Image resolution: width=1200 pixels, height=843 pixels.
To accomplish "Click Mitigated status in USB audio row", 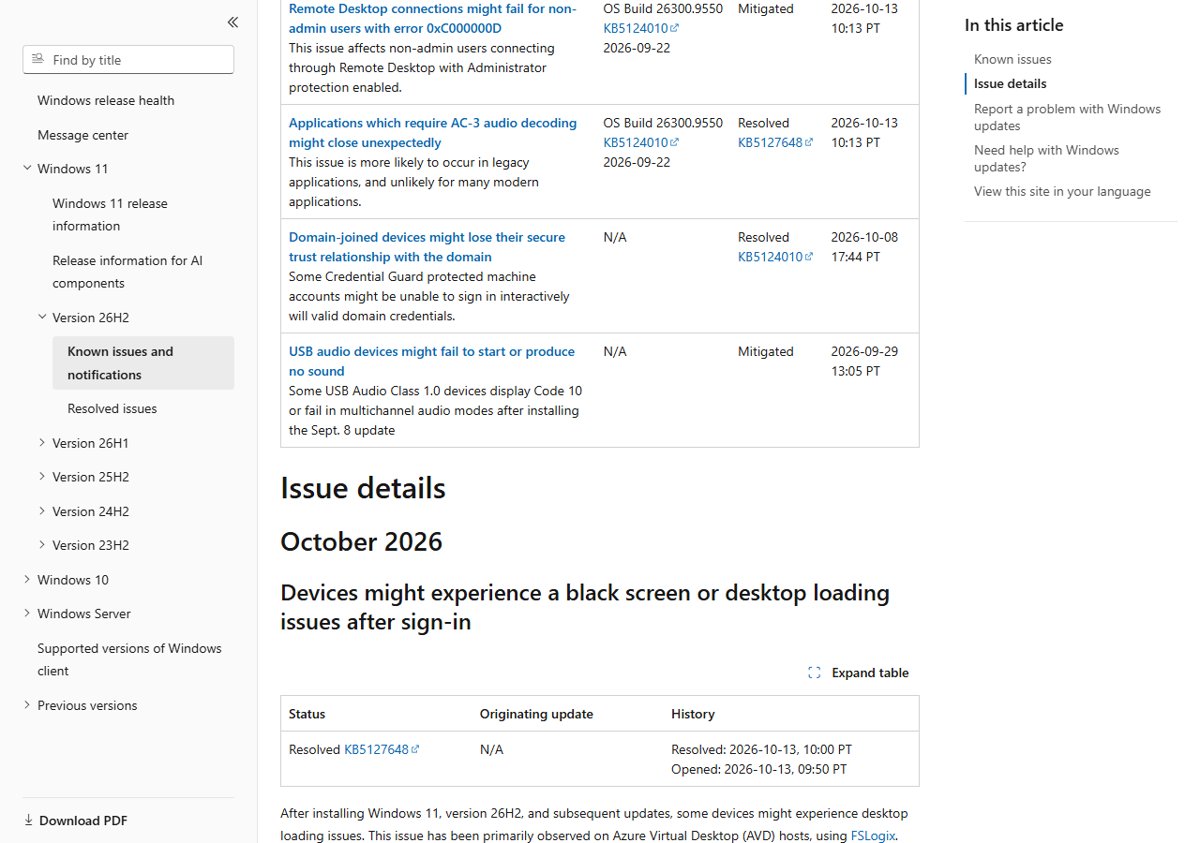I will click(765, 352).
